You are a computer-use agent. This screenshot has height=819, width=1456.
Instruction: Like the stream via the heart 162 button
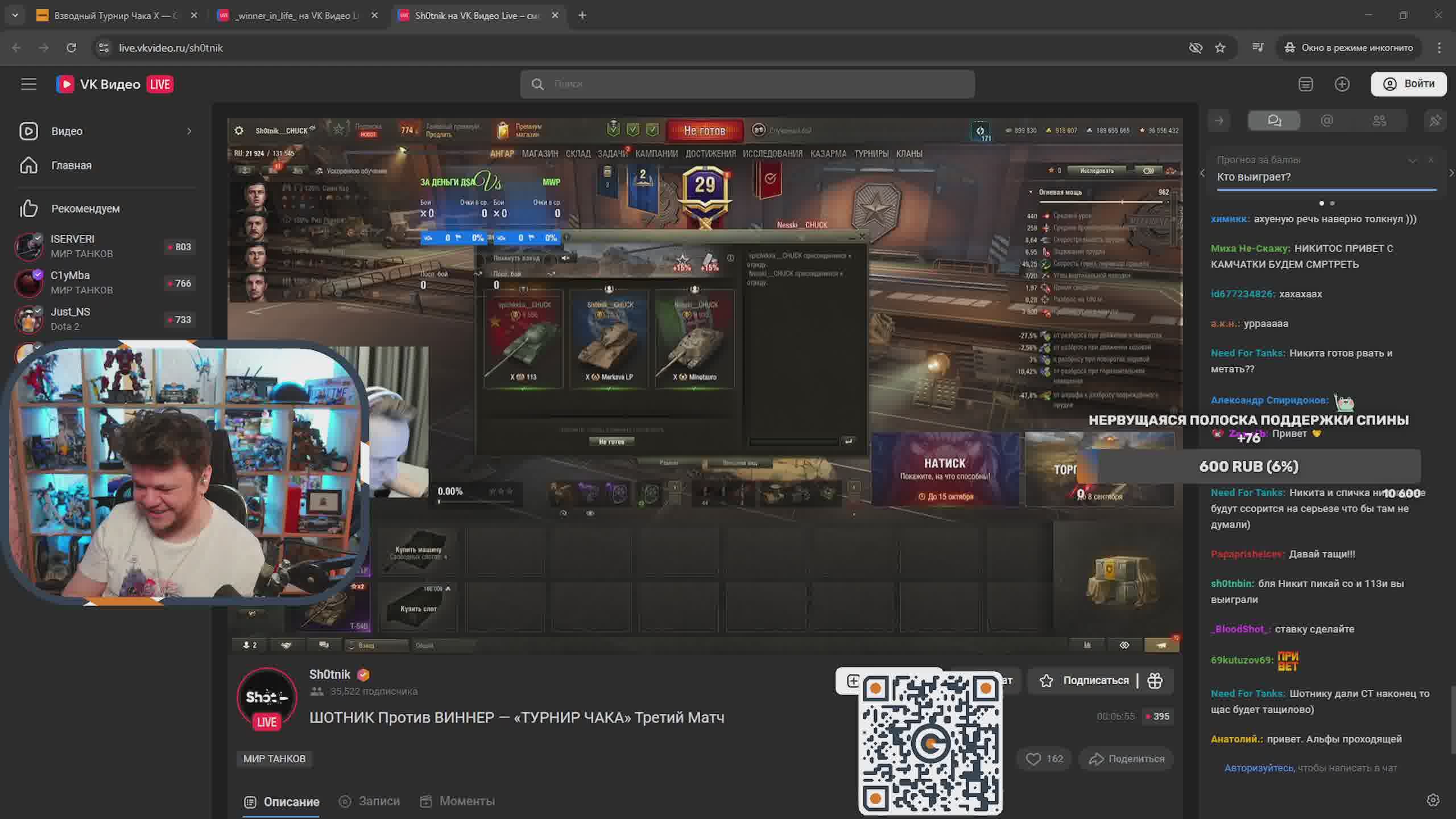pos(1044,759)
